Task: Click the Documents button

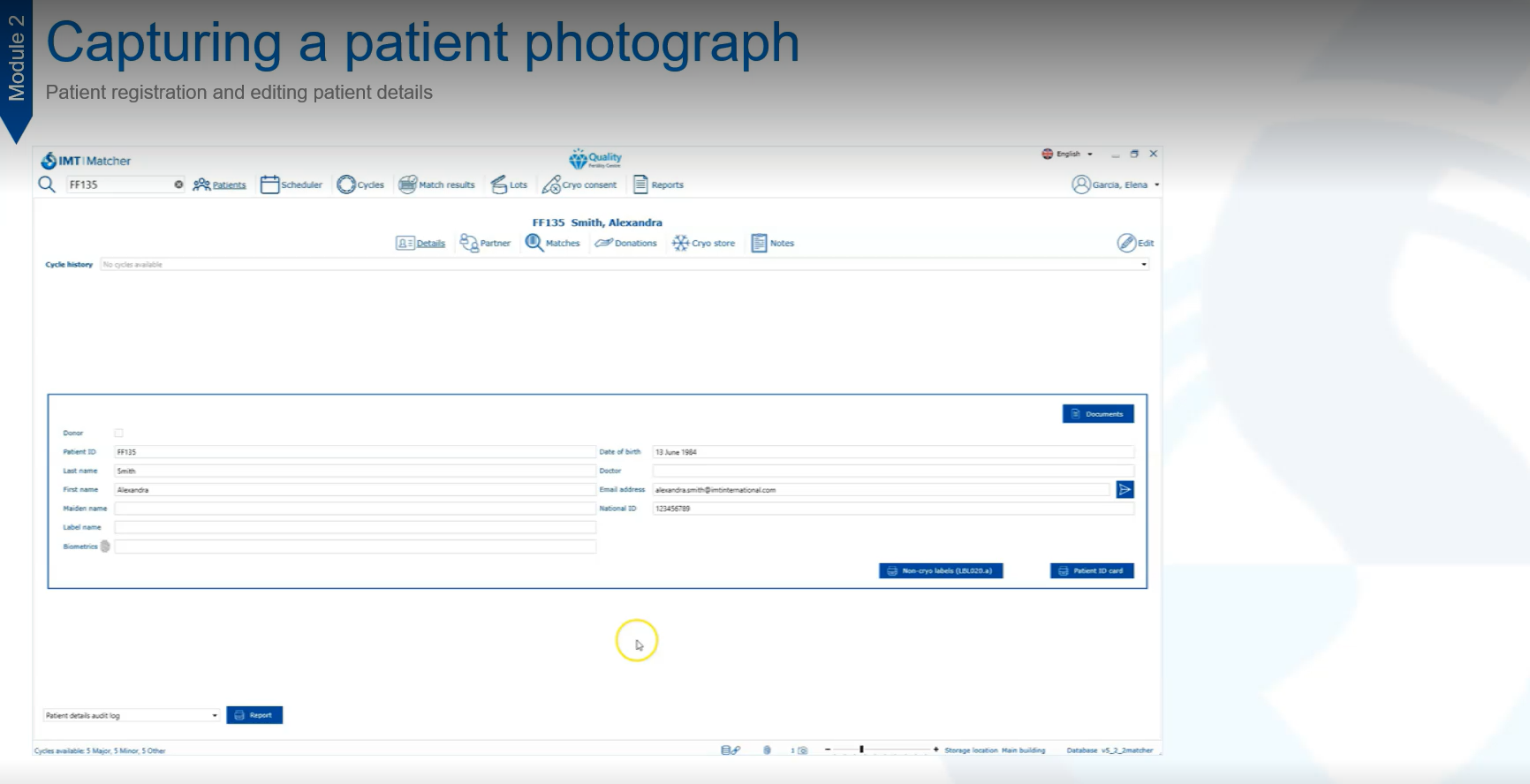Action: 1097,414
